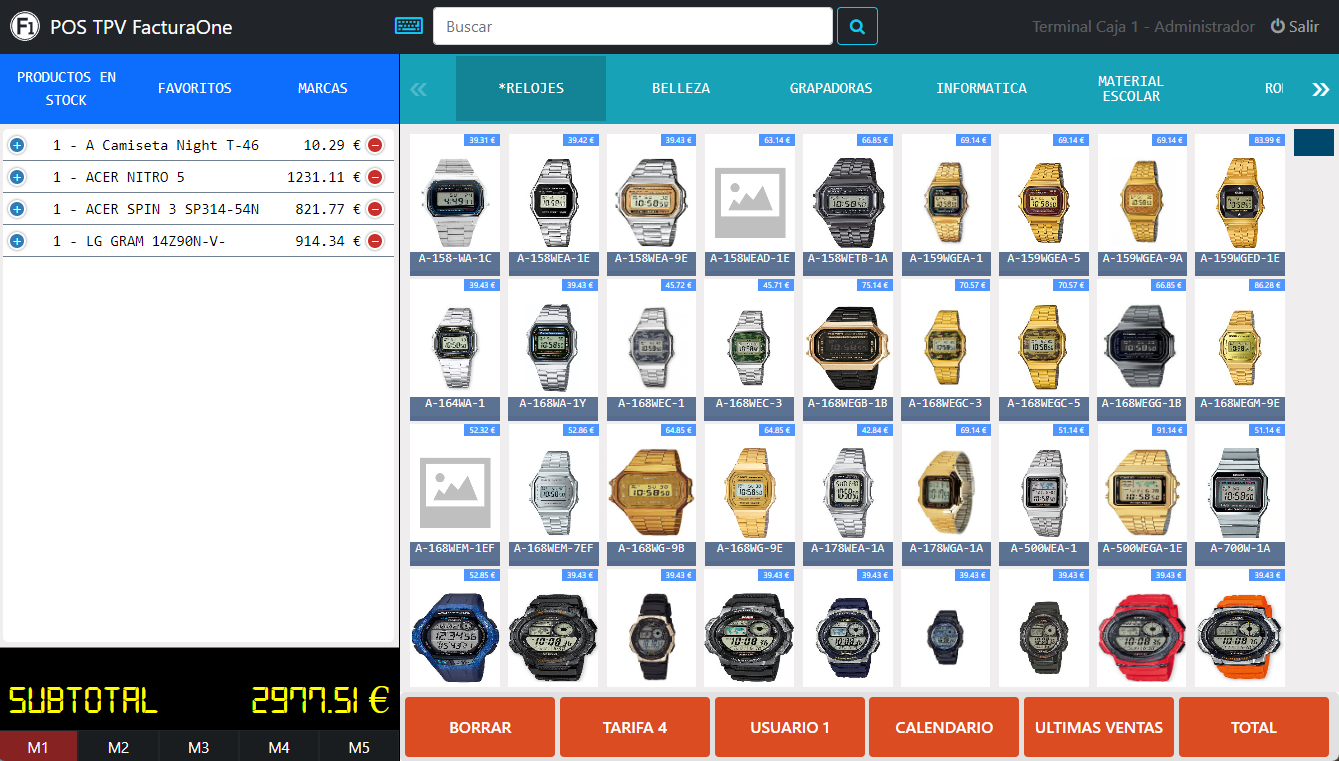
Task: Choose the GRAPADORAS category
Action: click(831, 88)
